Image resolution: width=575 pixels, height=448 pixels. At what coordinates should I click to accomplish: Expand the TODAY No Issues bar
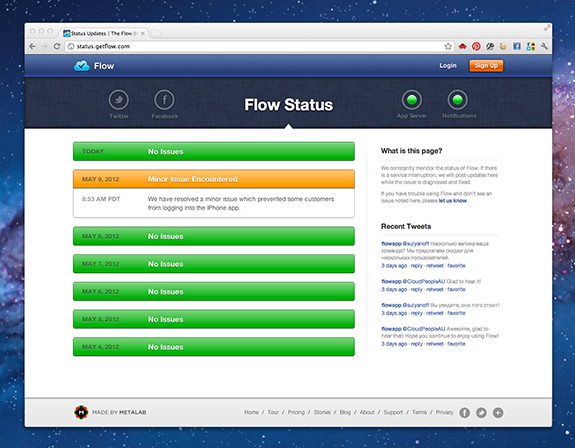click(214, 151)
